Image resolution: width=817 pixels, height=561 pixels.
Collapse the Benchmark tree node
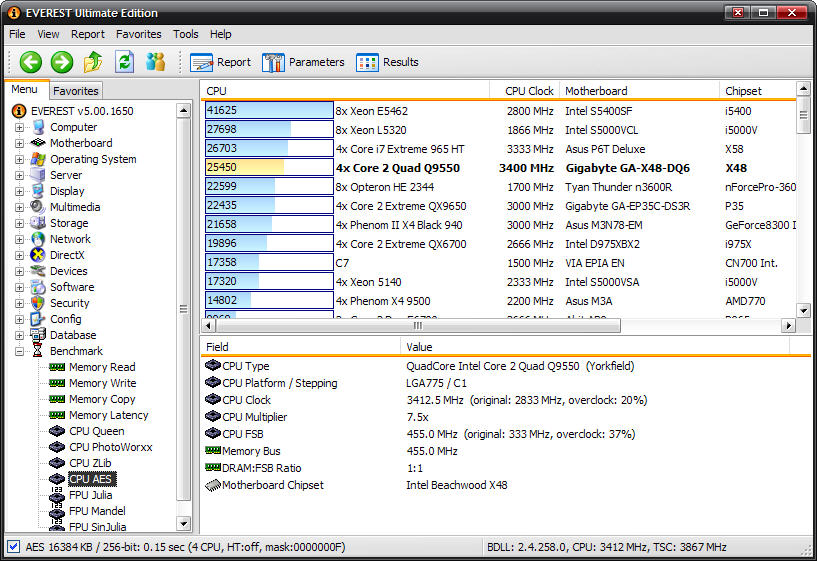(x=19, y=352)
